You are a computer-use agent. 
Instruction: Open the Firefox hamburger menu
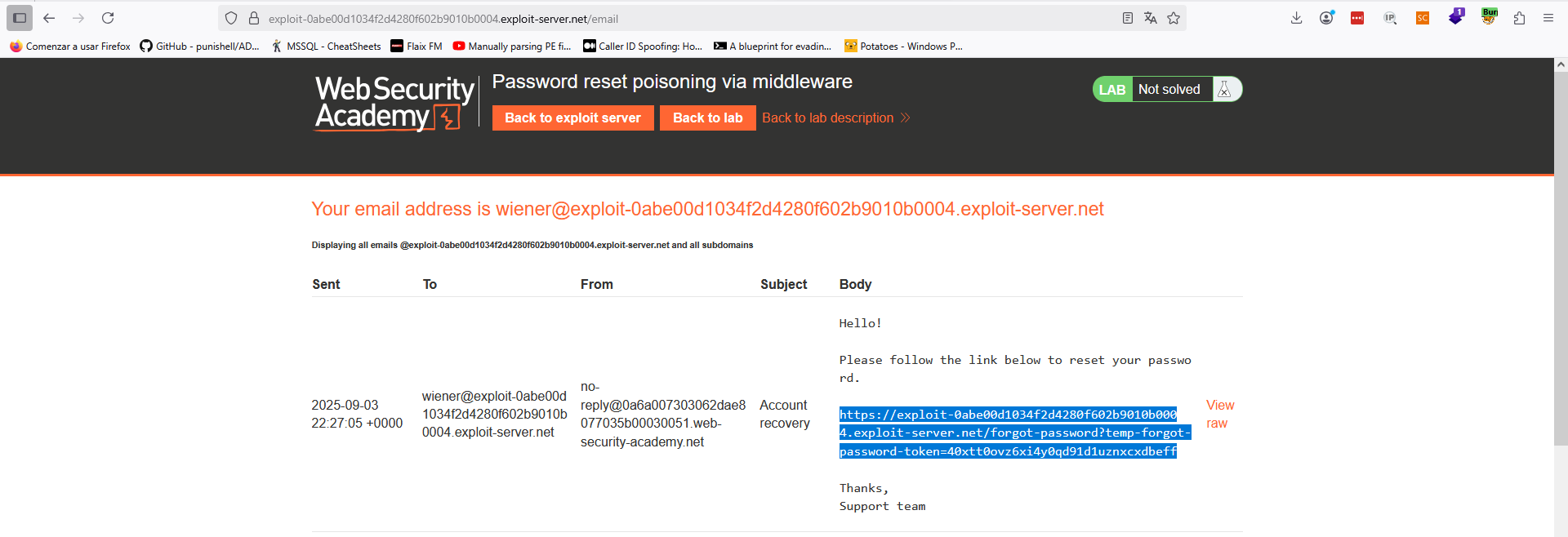pyautogui.click(x=1548, y=18)
